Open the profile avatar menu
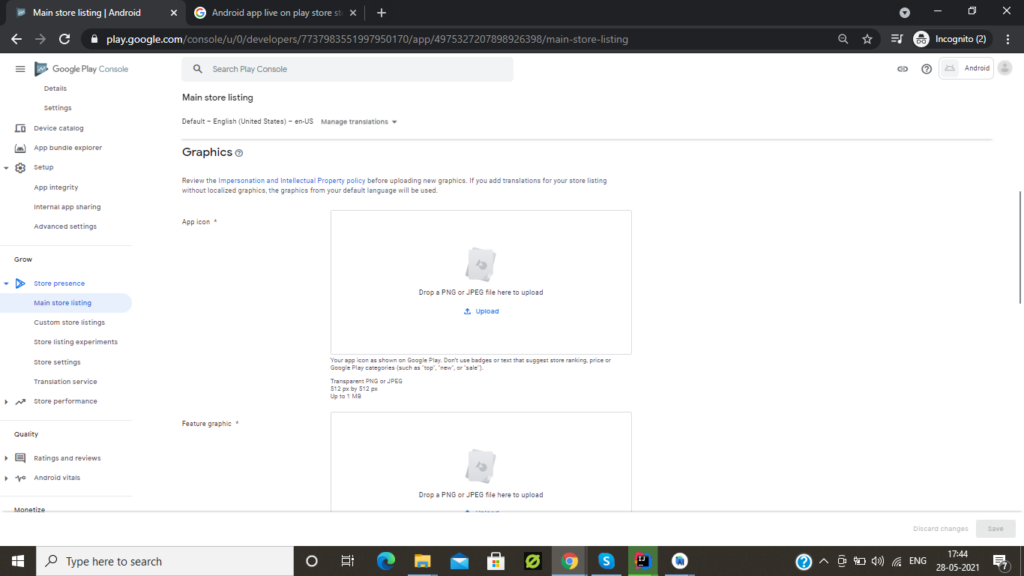The height and width of the screenshot is (576, 1024). [1004, 68]
